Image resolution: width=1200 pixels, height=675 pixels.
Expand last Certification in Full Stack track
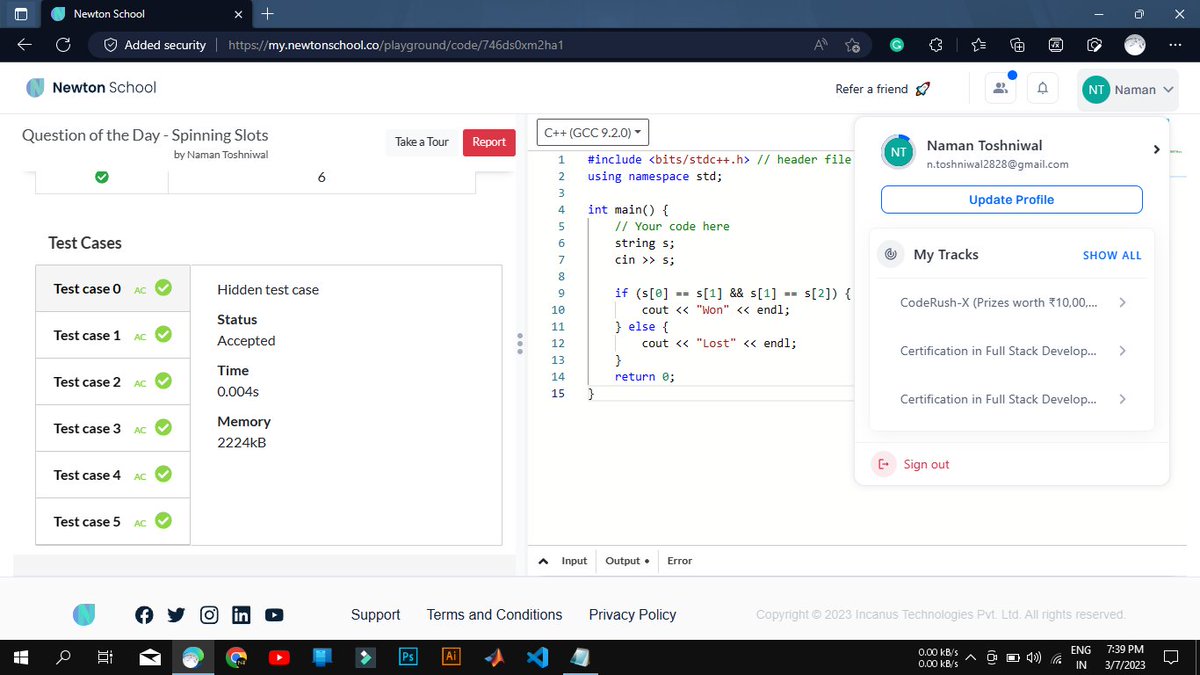(x=1123, y=399)
